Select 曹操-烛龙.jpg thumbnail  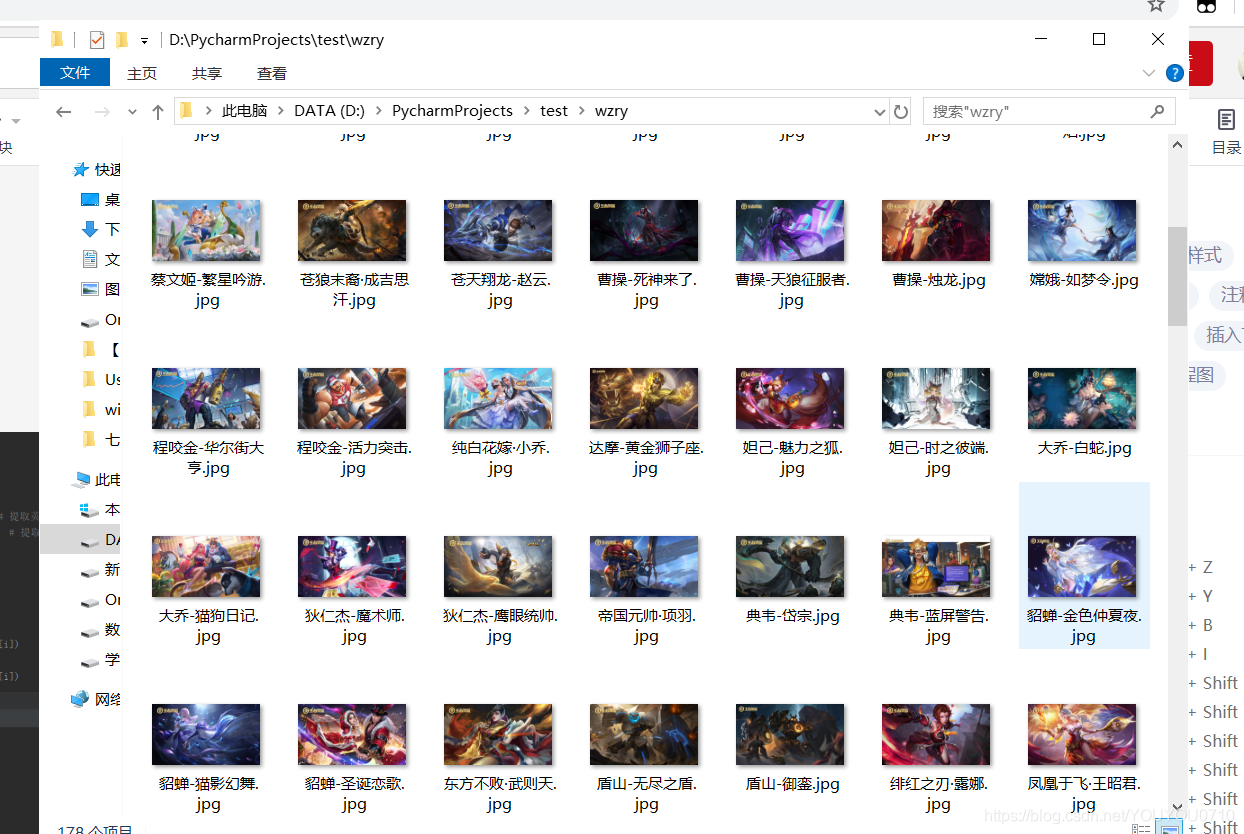click(x=936, y=231)
